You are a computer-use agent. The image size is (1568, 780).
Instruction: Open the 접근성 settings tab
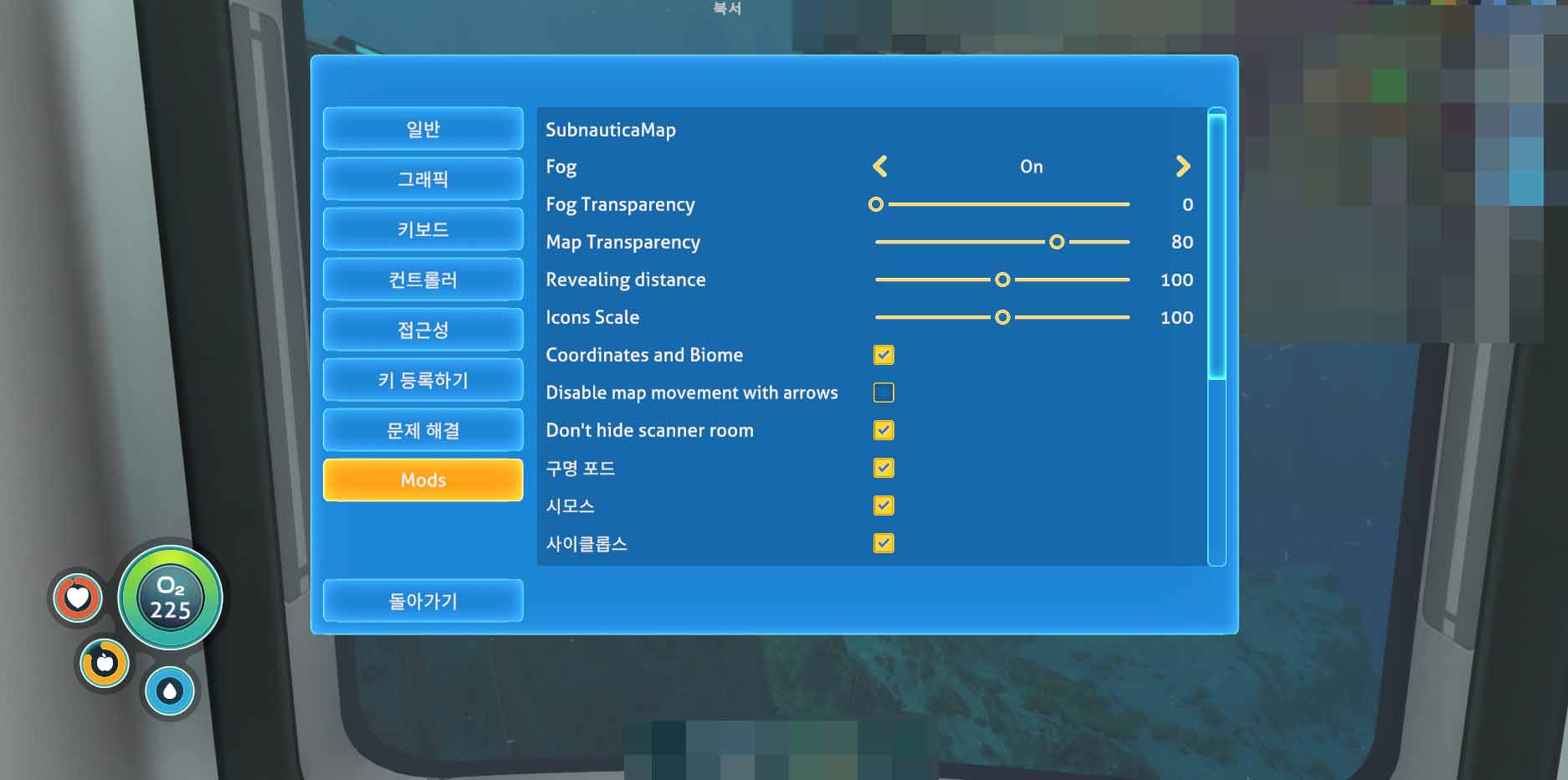(423, 330)
